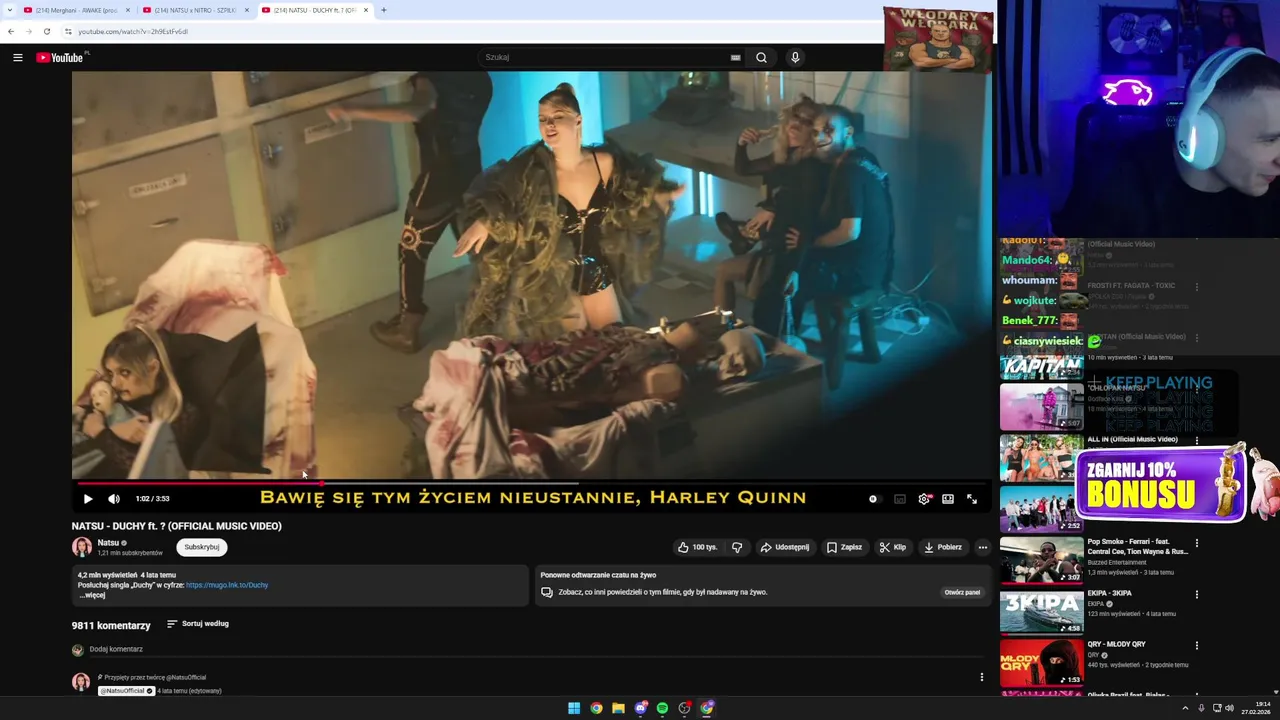
Task: Share the video via Udostępnij
Action: point(785,547)
